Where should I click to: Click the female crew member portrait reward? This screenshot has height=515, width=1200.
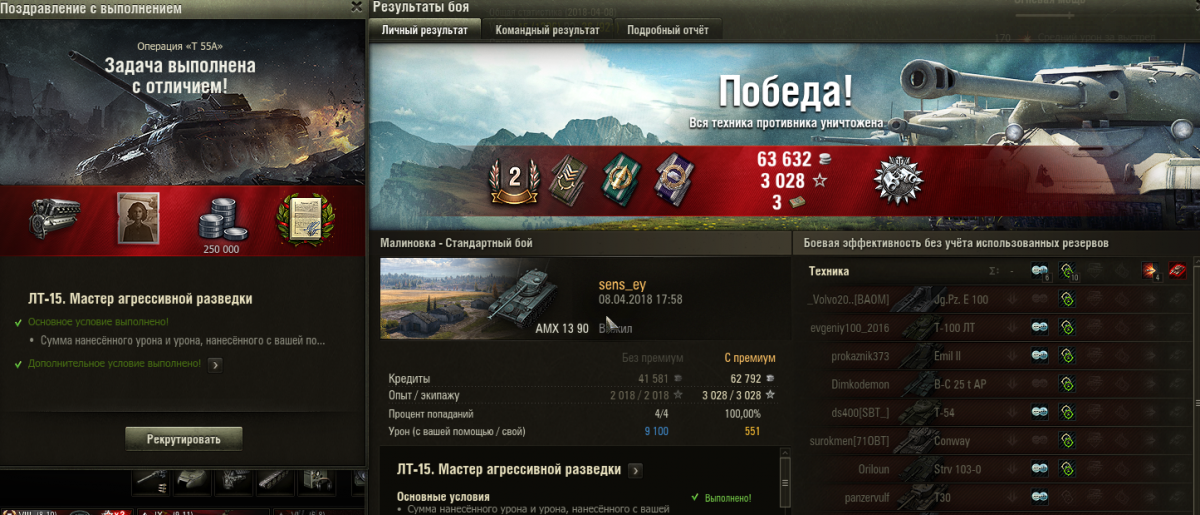tap(138, 218)
